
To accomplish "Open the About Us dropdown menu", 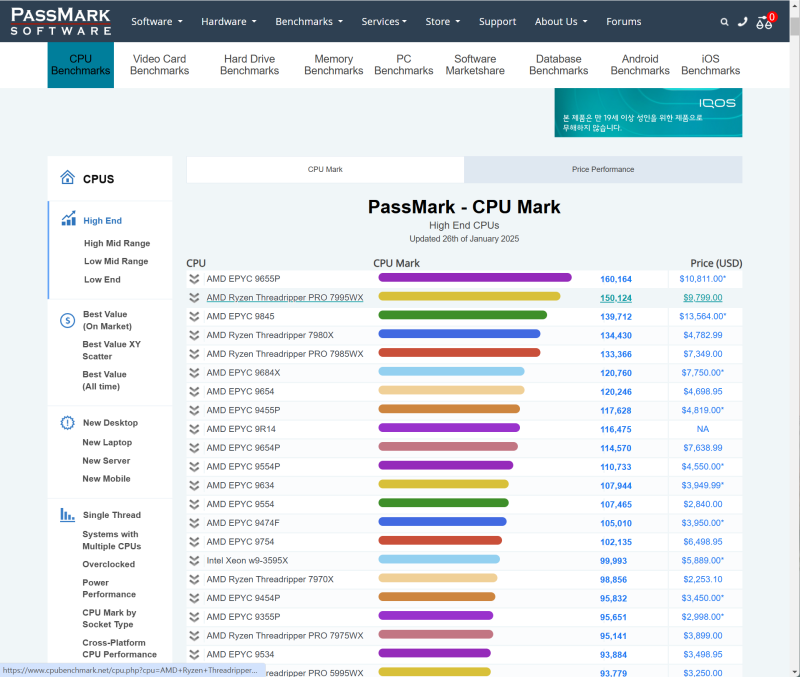I will coord(561,21).
